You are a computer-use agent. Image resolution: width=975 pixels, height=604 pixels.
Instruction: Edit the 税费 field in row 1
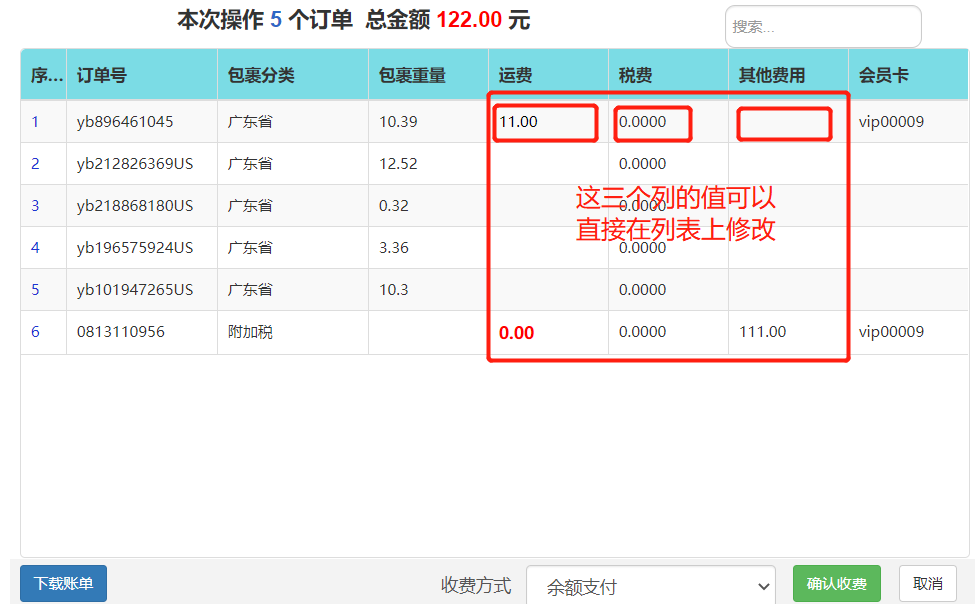point(653,123)
